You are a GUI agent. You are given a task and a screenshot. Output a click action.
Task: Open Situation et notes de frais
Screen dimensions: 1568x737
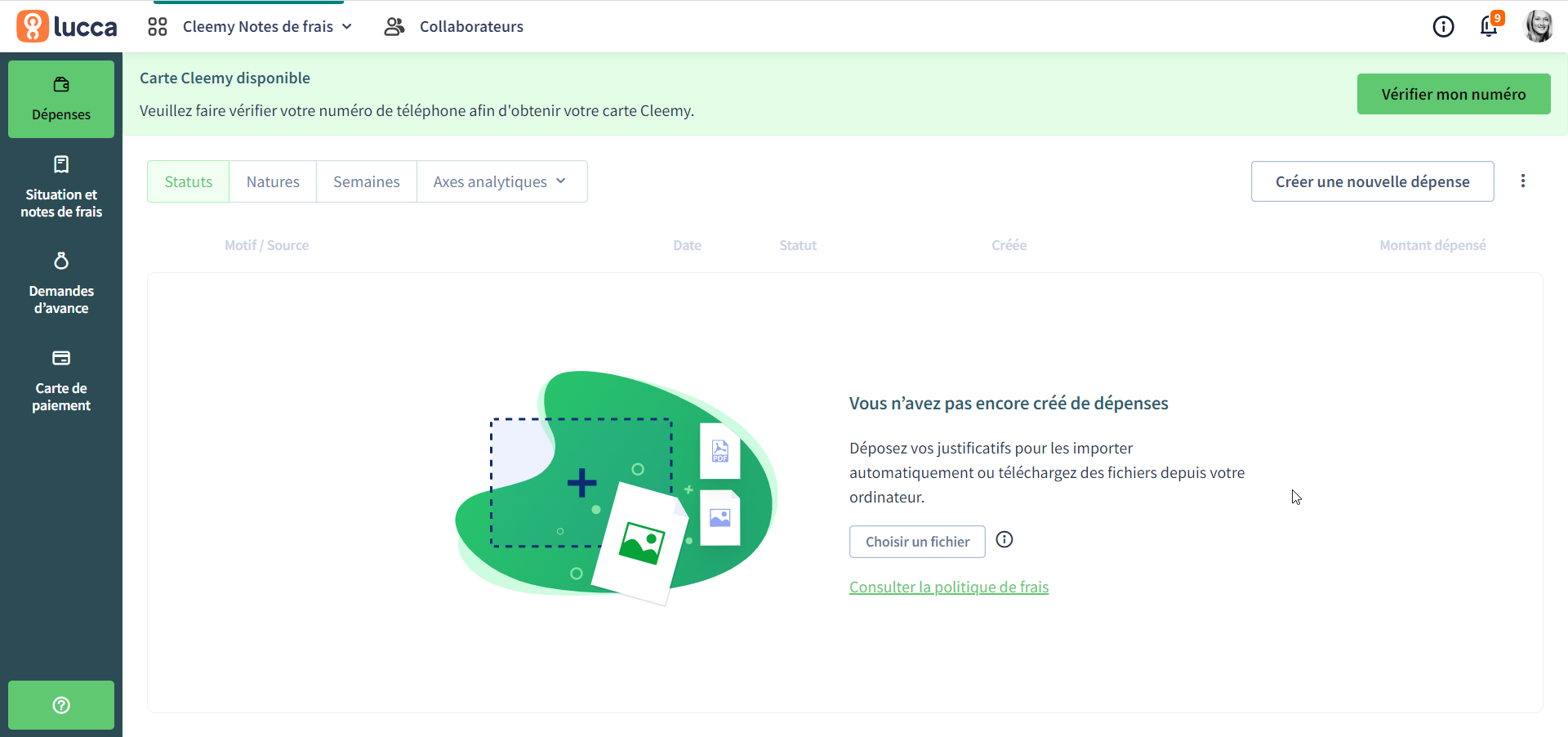[x=61, y=188]
